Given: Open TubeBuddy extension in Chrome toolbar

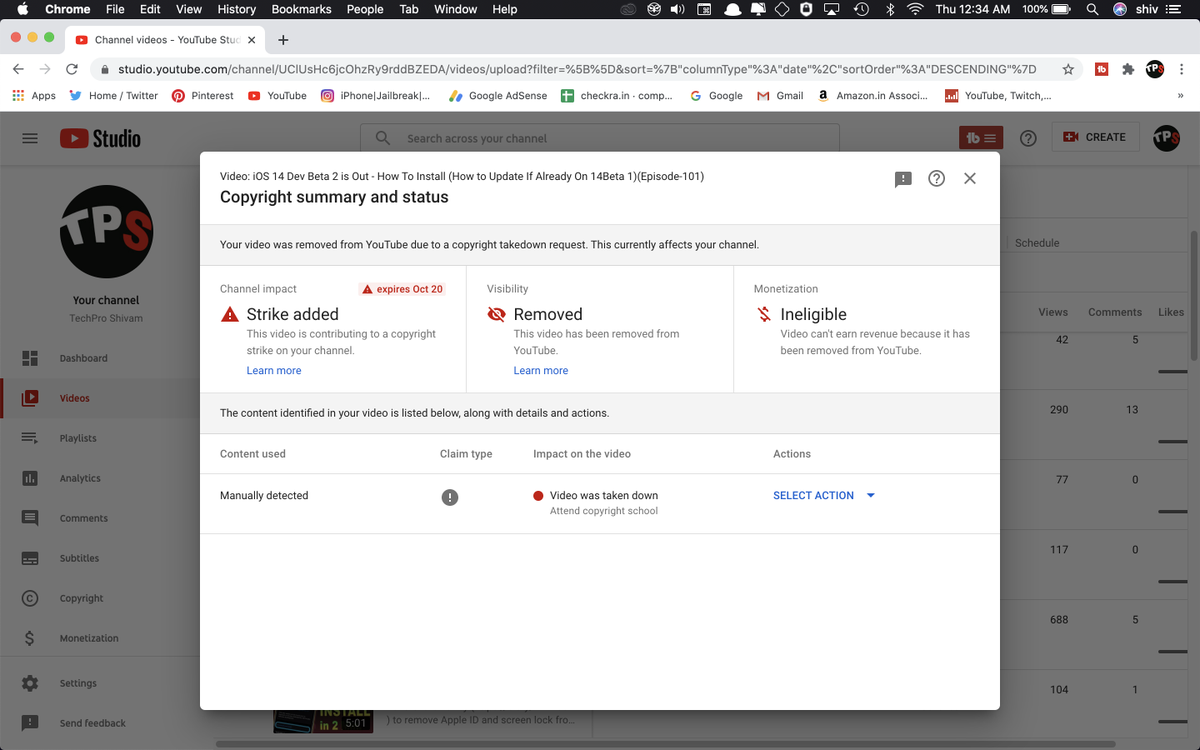Looking at the screenshot, I should coord(1101,69).
